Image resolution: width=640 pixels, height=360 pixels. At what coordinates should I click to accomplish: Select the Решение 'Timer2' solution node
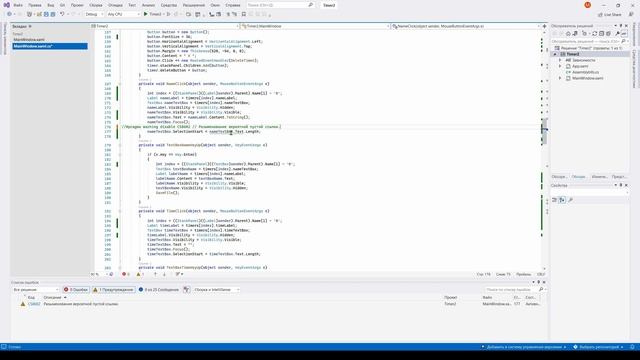(591, 48)
